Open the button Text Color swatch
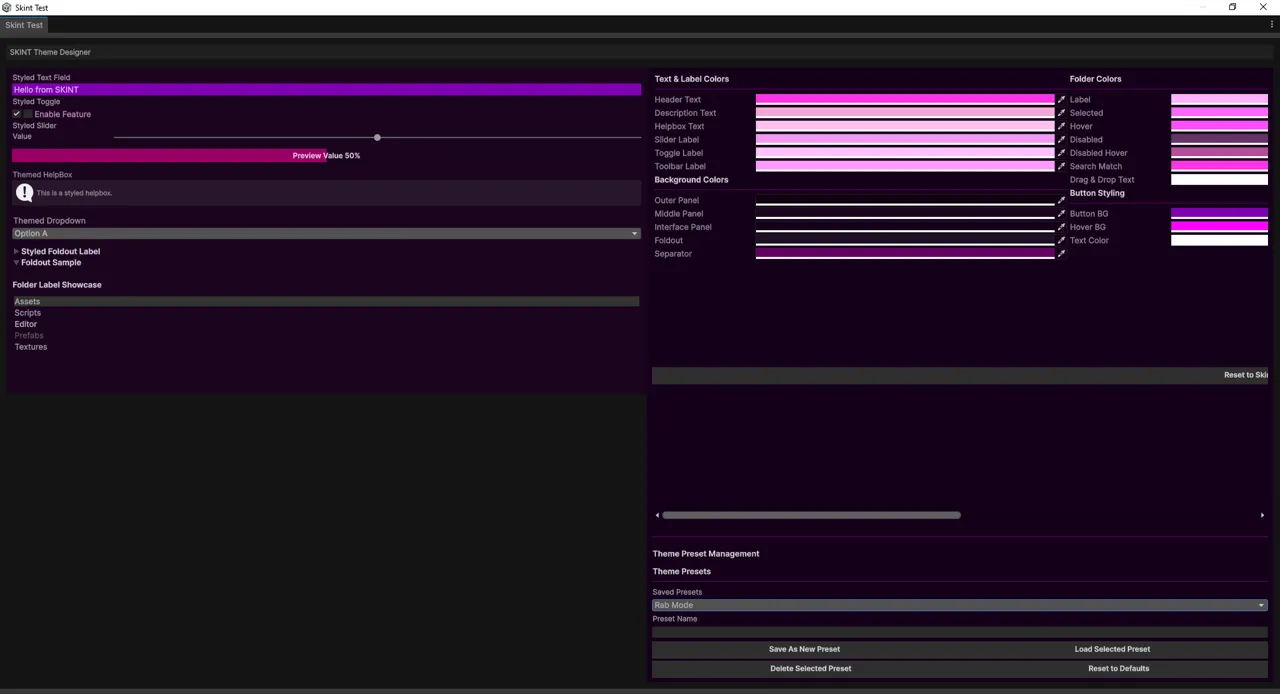Image resolution: width=1280 pixels, height=694 pixels. click(1219, 241)
